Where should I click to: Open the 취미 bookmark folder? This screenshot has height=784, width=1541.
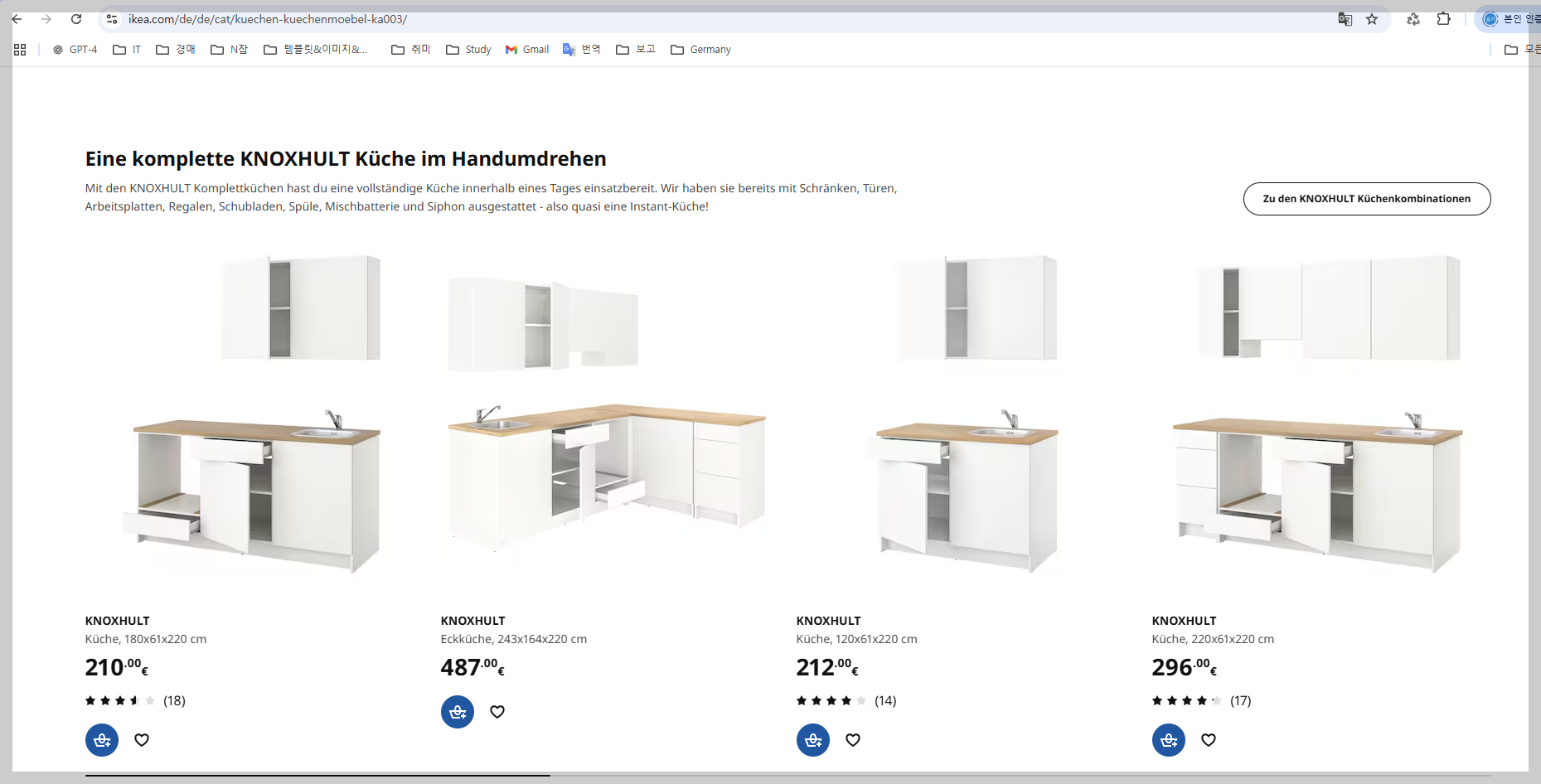(411, 50)
